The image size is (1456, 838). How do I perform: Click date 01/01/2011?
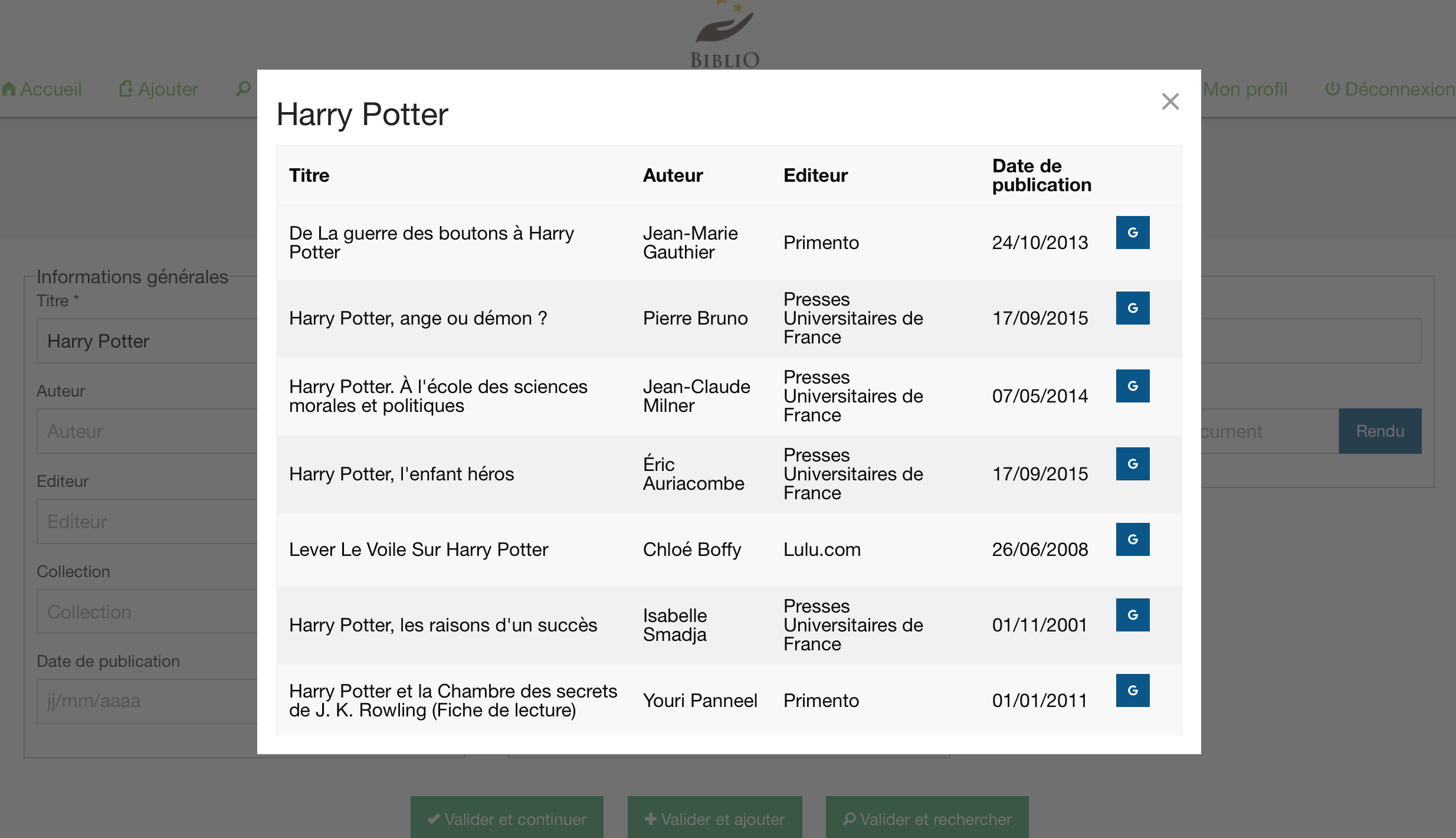[1039, 700]
